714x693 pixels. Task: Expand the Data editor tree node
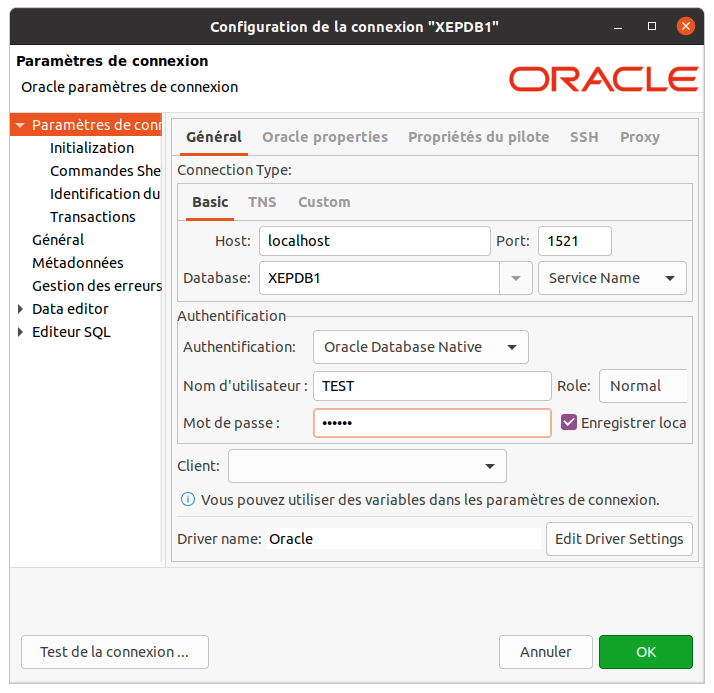pyautogui.click(x=21, y=309)
